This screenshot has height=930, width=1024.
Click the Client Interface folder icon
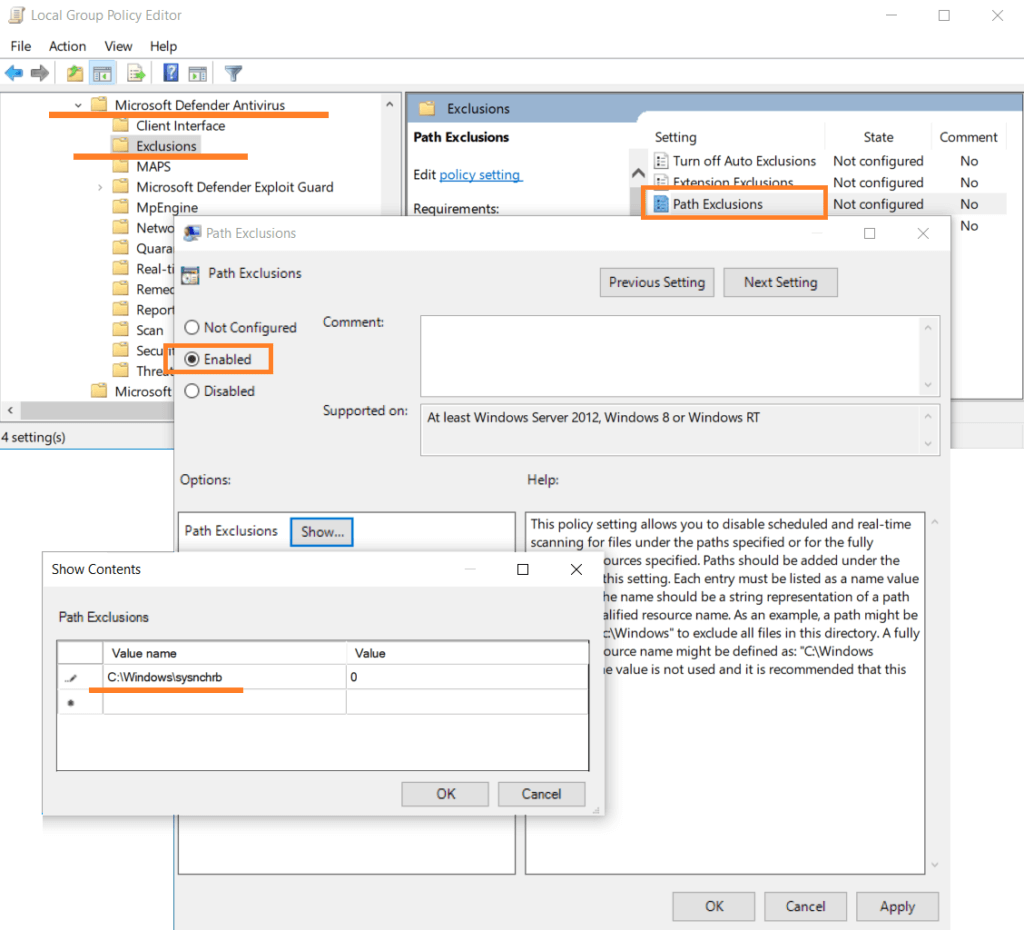click(121, 125)
